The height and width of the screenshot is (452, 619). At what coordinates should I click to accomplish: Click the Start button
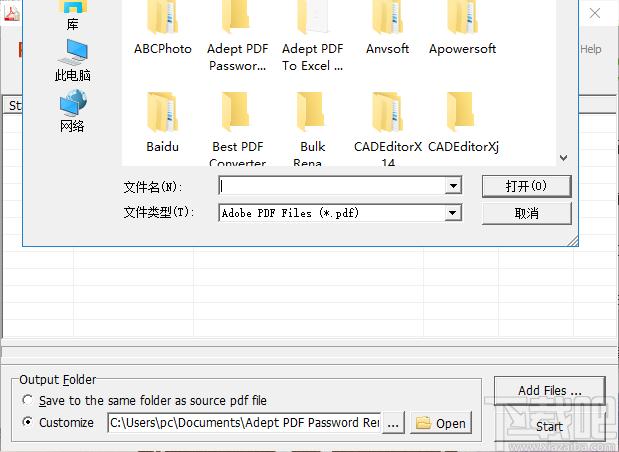point(550,427)
